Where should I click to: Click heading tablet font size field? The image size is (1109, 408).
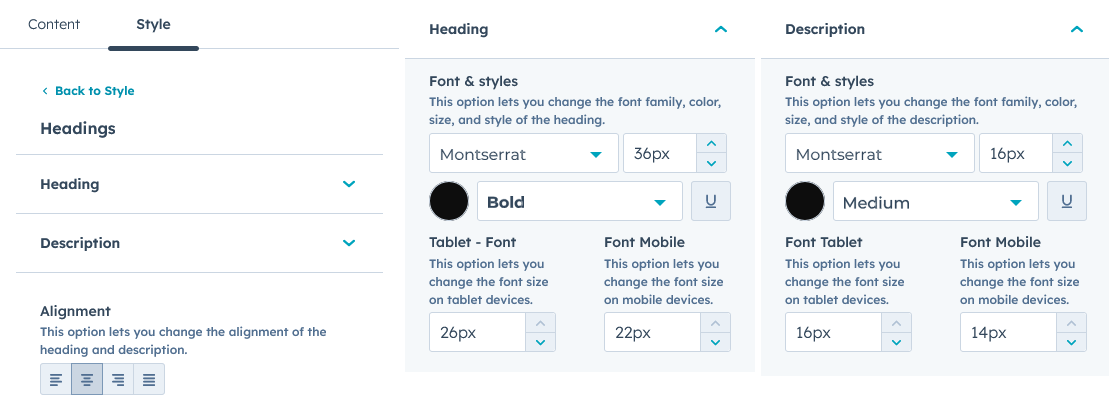click(477, 332)
